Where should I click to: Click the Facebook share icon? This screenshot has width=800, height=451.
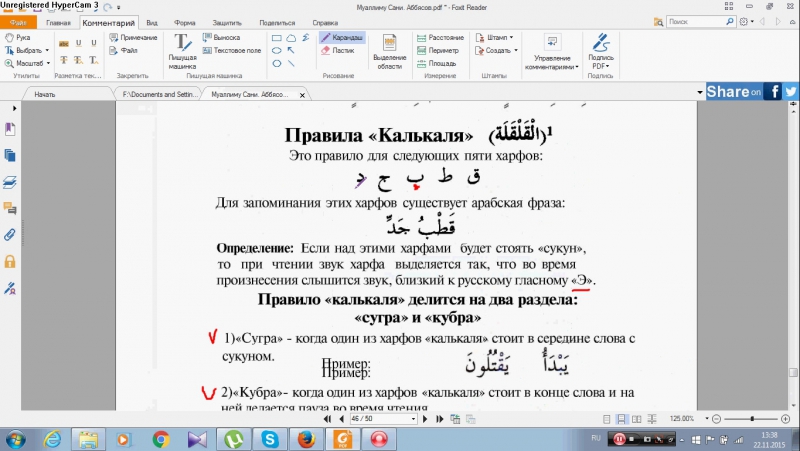point(773,92)
